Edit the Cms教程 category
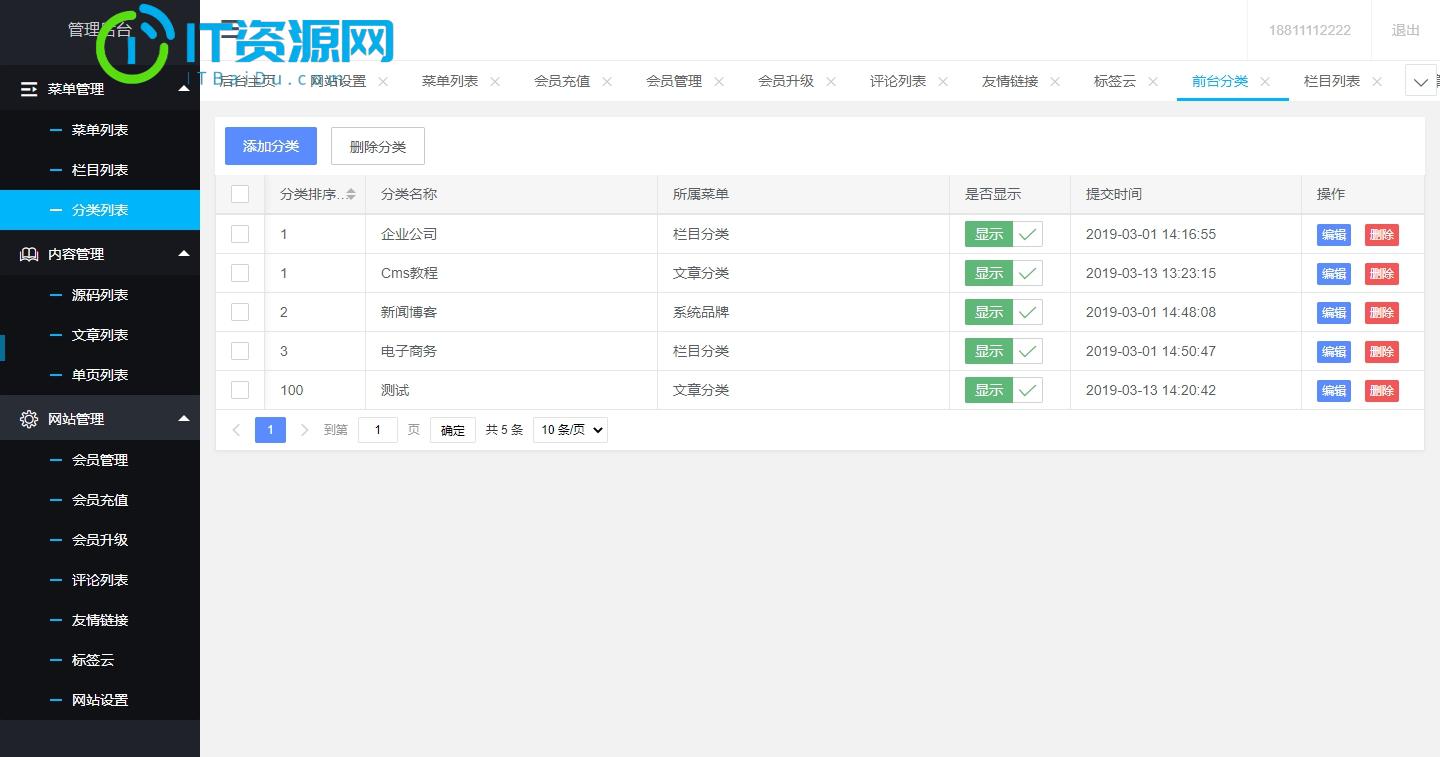 coord(1334,274)
